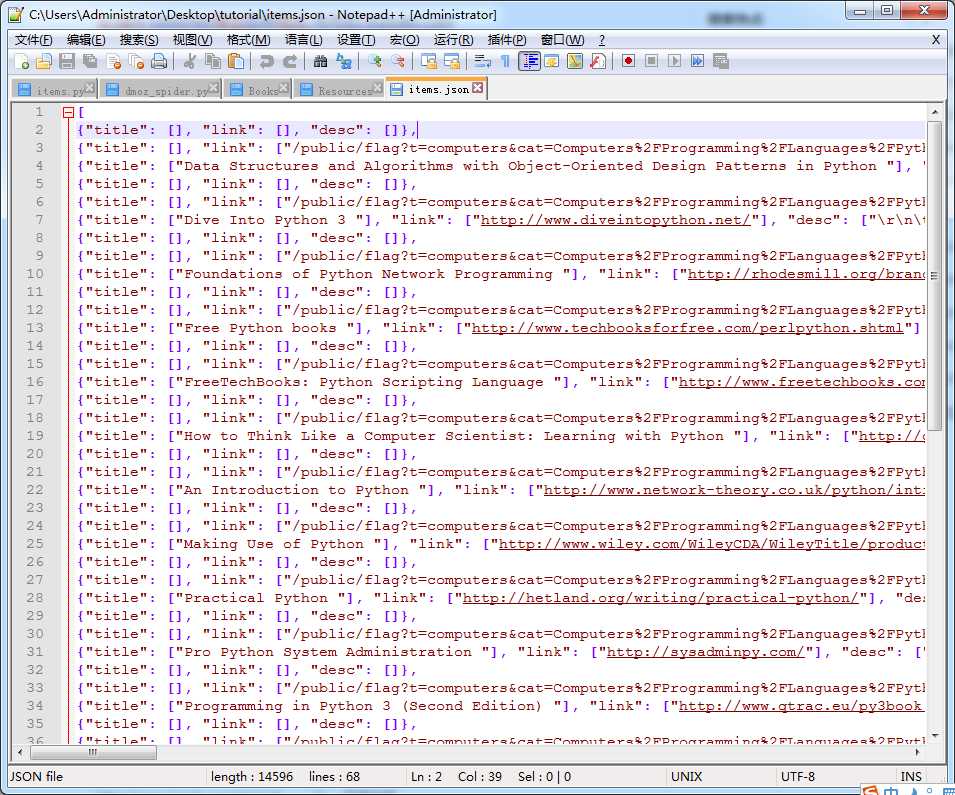The image size is (955, 795).
Task: Print the document with printer icon
Action: coord(159,61)
